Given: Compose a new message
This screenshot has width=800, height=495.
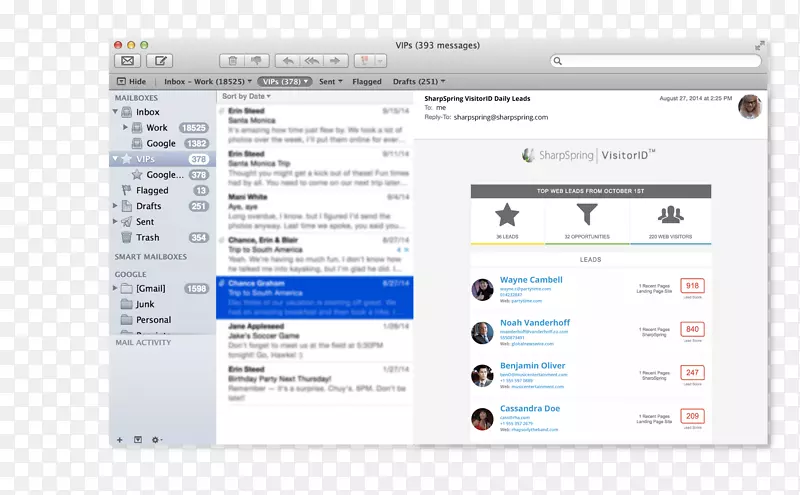Looking at the screenshot, I should (158, 61).
